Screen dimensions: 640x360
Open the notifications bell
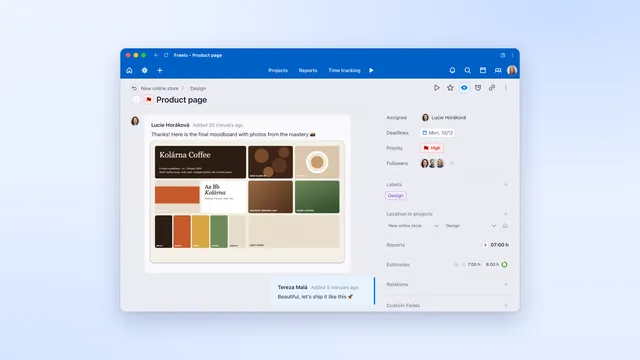pos(452,70)
